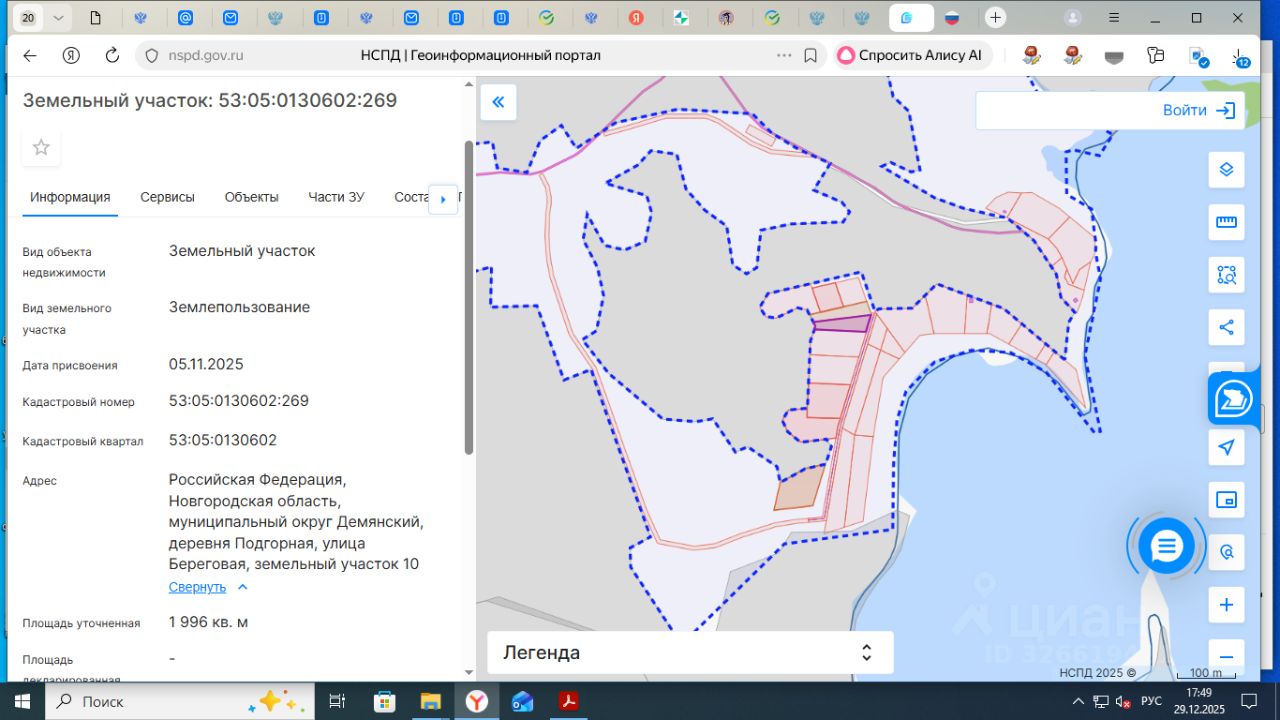Click the site protection shield icon

pos(152,56)
